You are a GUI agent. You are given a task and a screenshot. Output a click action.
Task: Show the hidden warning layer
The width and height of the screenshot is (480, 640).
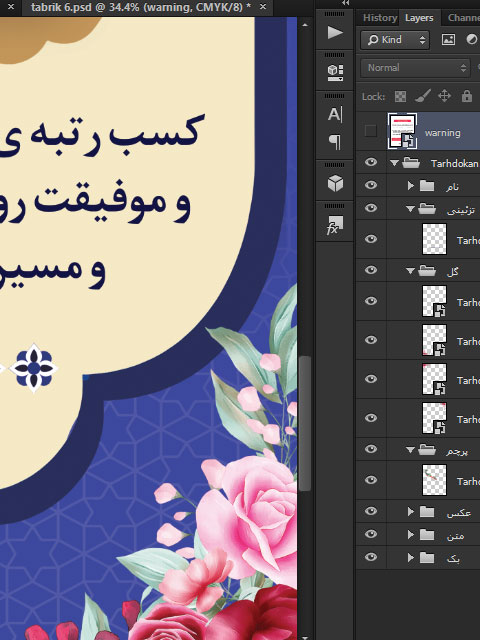371,131
